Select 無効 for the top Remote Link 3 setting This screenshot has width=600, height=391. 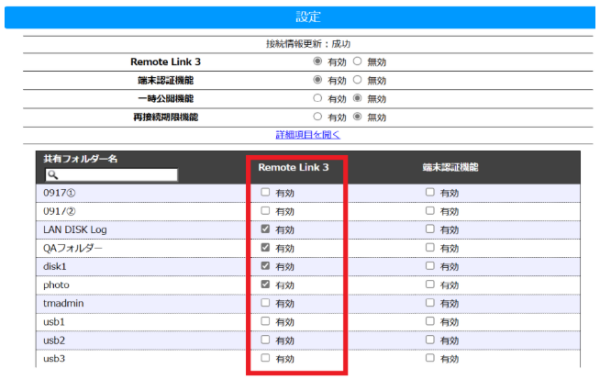tap(357, 61)
